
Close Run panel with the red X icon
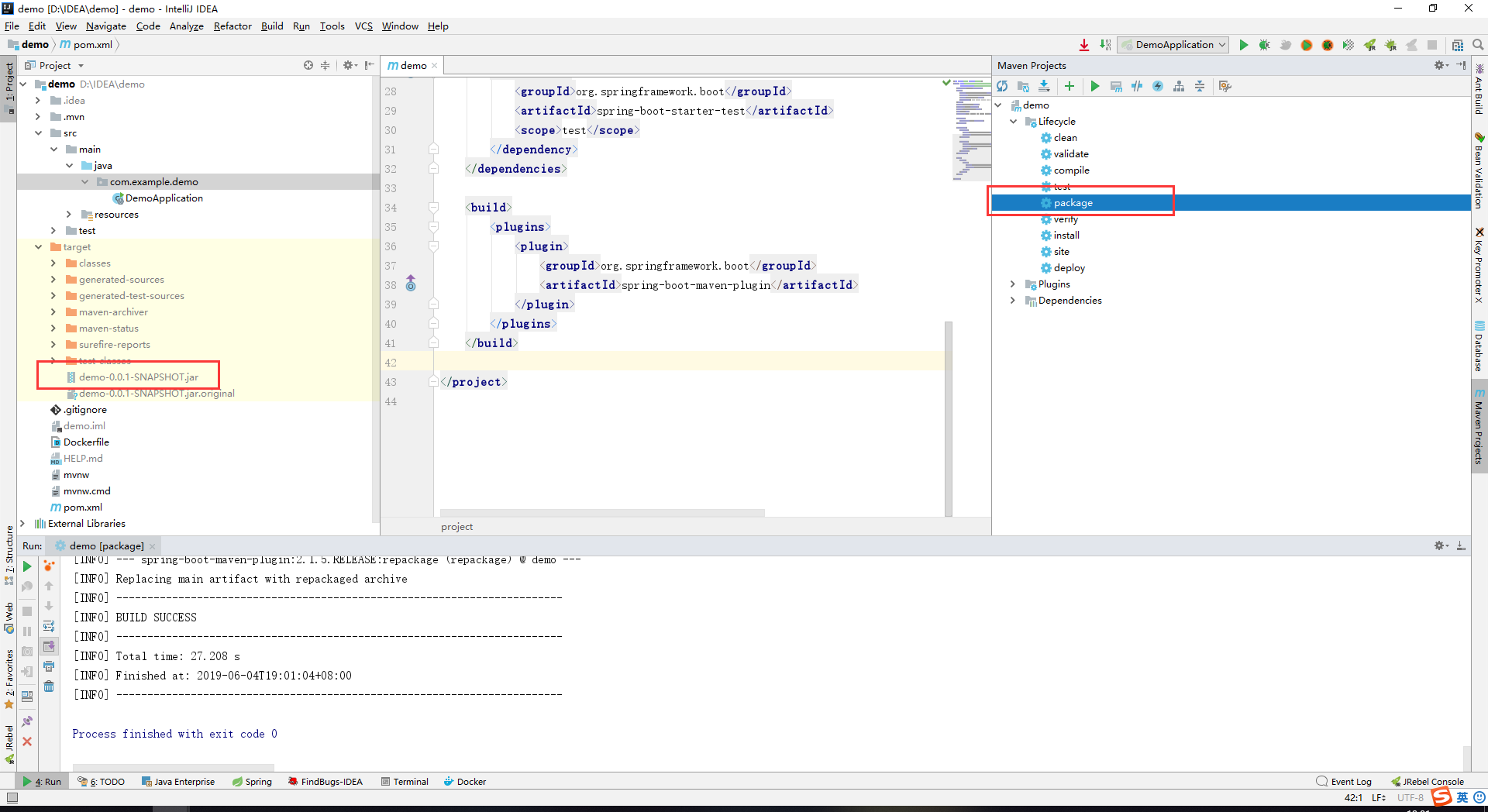[x=27, y=741]
